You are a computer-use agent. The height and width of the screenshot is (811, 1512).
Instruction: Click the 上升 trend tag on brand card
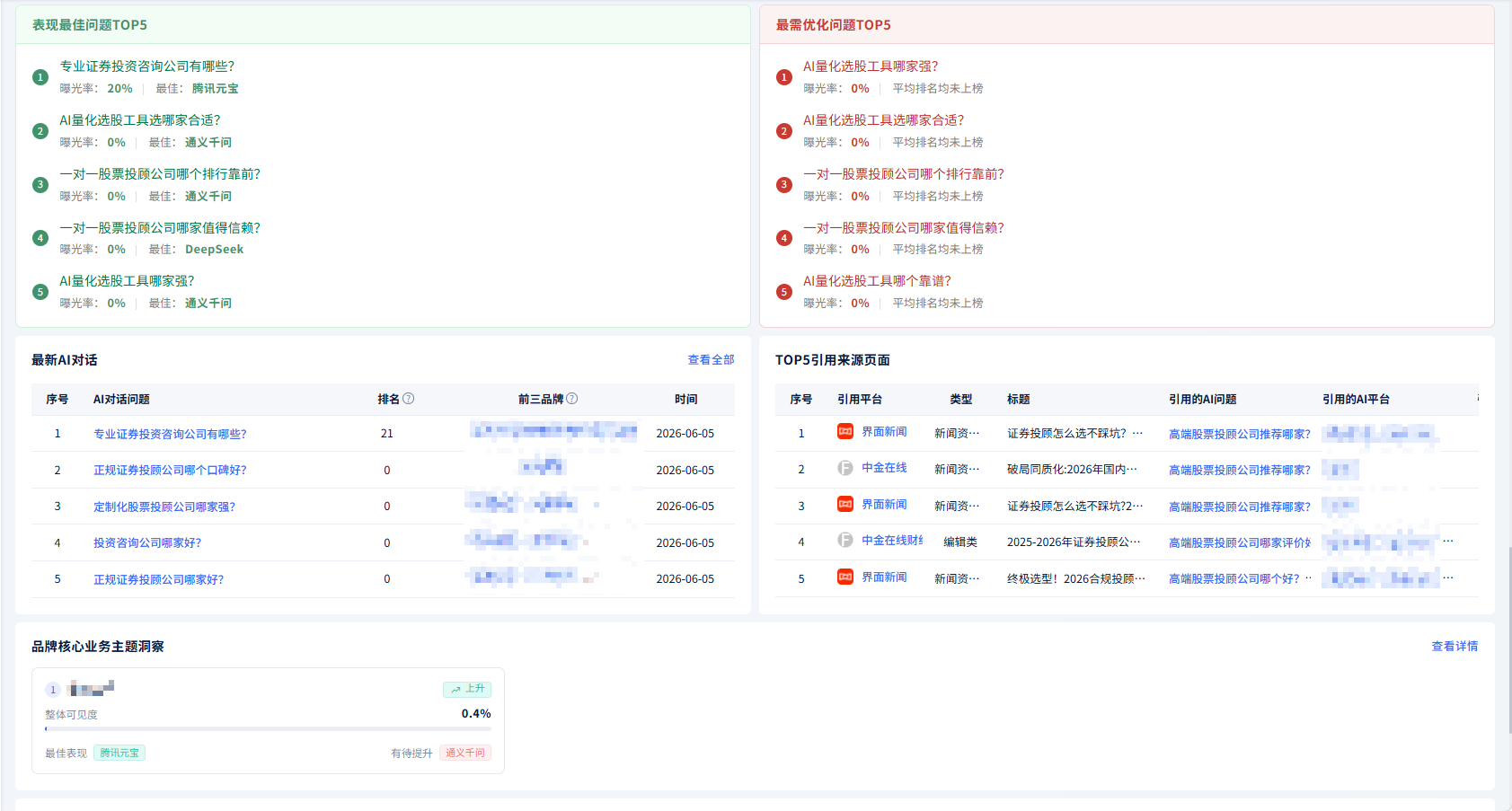click(467, 689)
